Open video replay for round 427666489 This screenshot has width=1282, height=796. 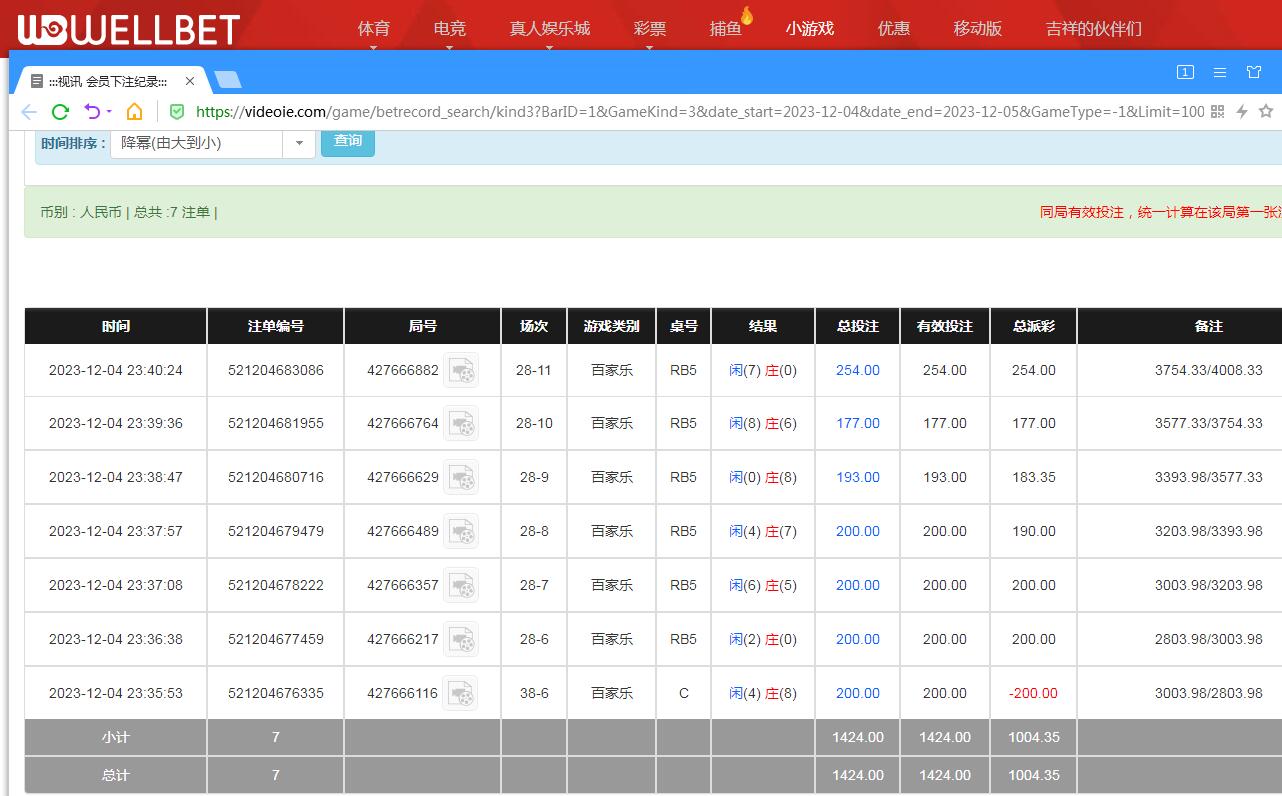[x=461, y=532]
